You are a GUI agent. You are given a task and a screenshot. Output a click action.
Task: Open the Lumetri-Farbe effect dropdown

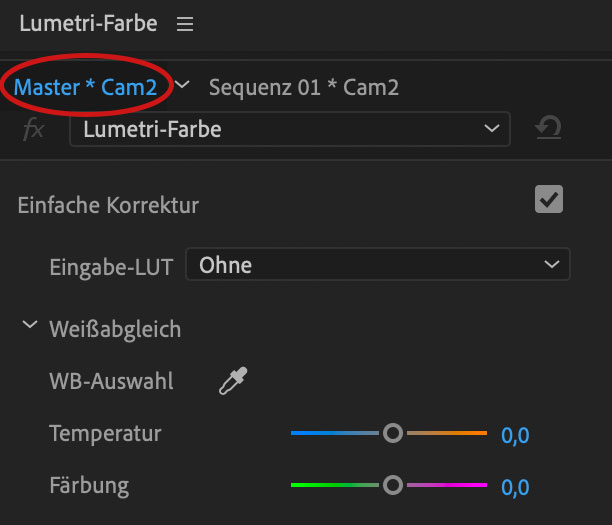(289, 129)
